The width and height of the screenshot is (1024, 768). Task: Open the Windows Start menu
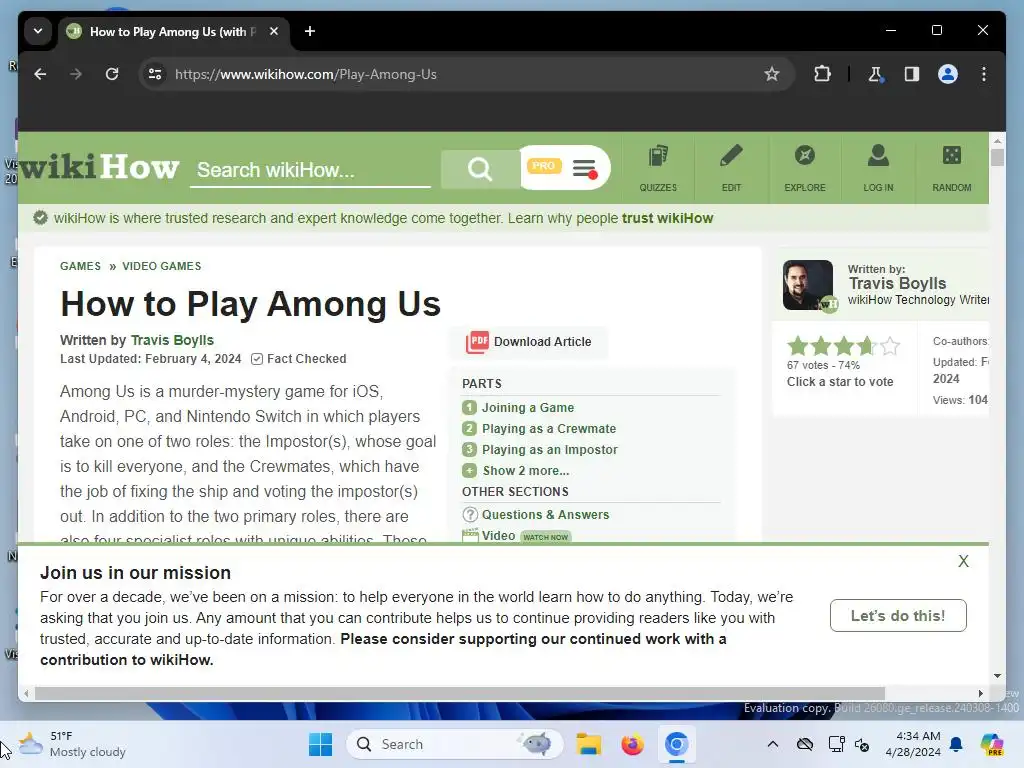[320, 744]
